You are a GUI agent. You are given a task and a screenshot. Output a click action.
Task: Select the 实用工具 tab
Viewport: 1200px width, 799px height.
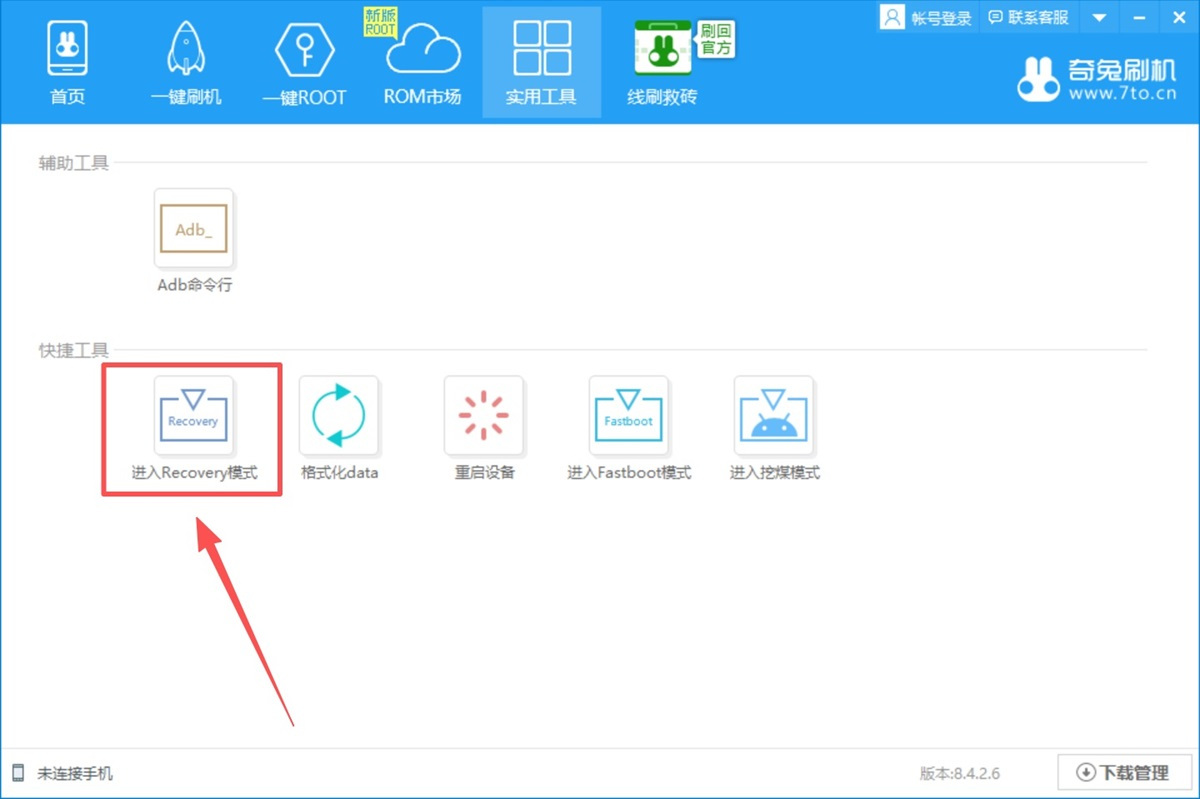point(541,62)
